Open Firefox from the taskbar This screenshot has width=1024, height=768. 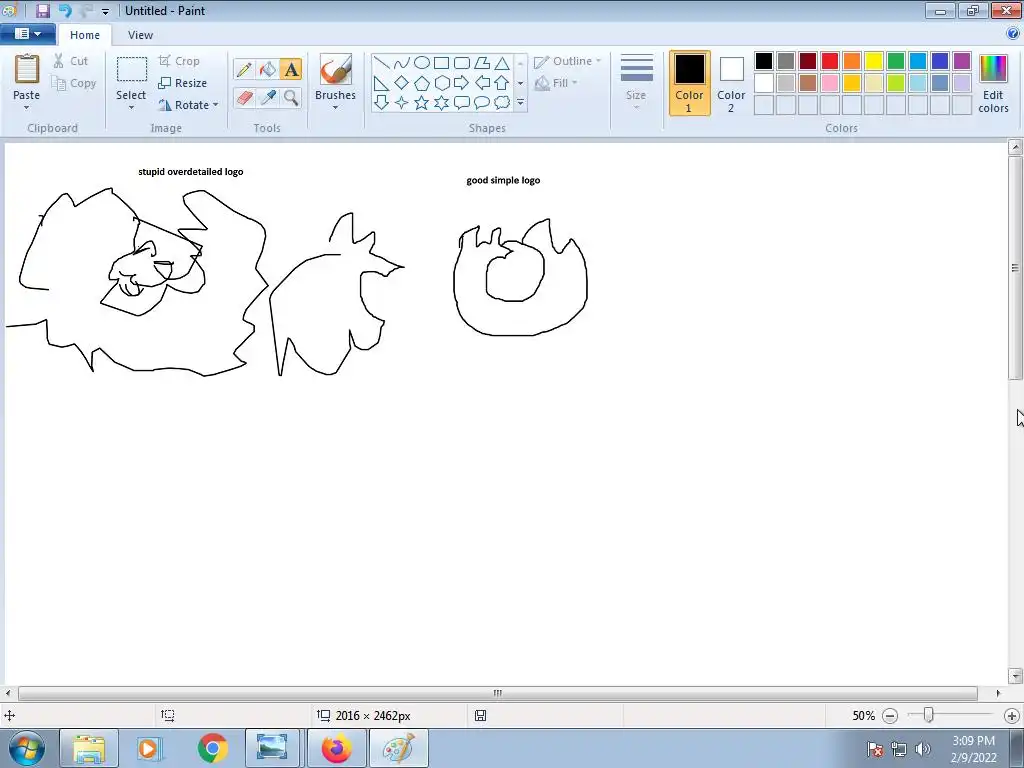[x=336, y=748]
